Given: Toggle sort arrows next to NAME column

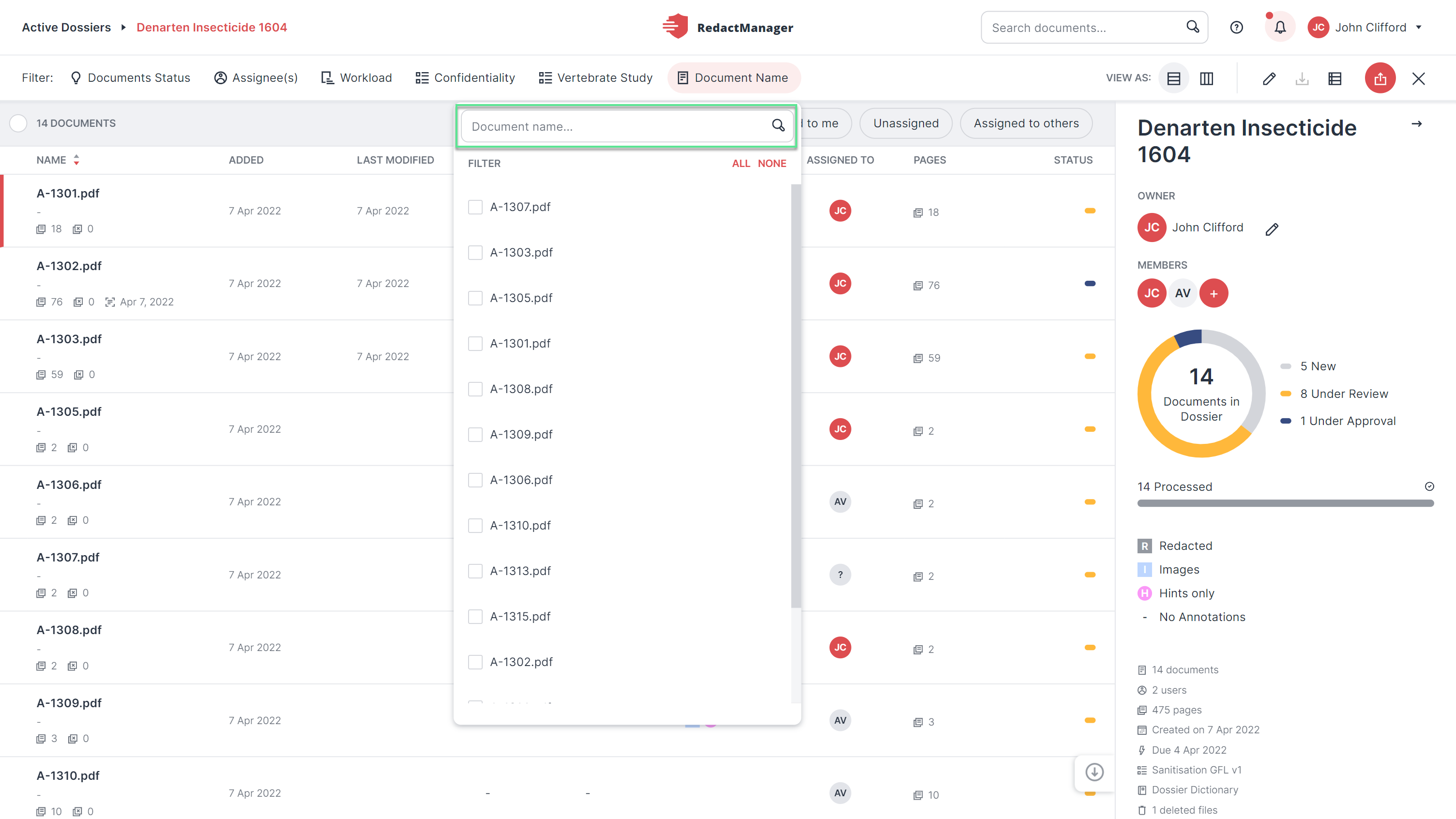Looking at the screenshot, I should (76, 160).
